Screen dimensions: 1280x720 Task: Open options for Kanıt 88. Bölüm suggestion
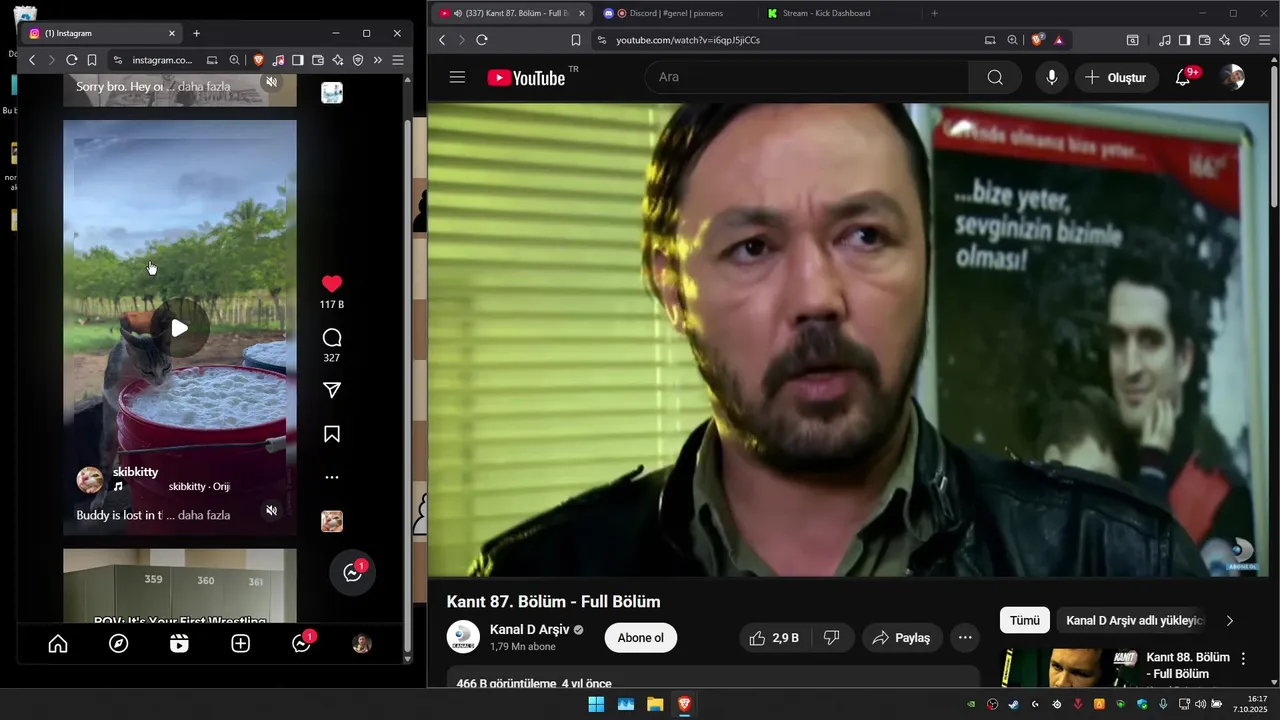[1243, 659]
